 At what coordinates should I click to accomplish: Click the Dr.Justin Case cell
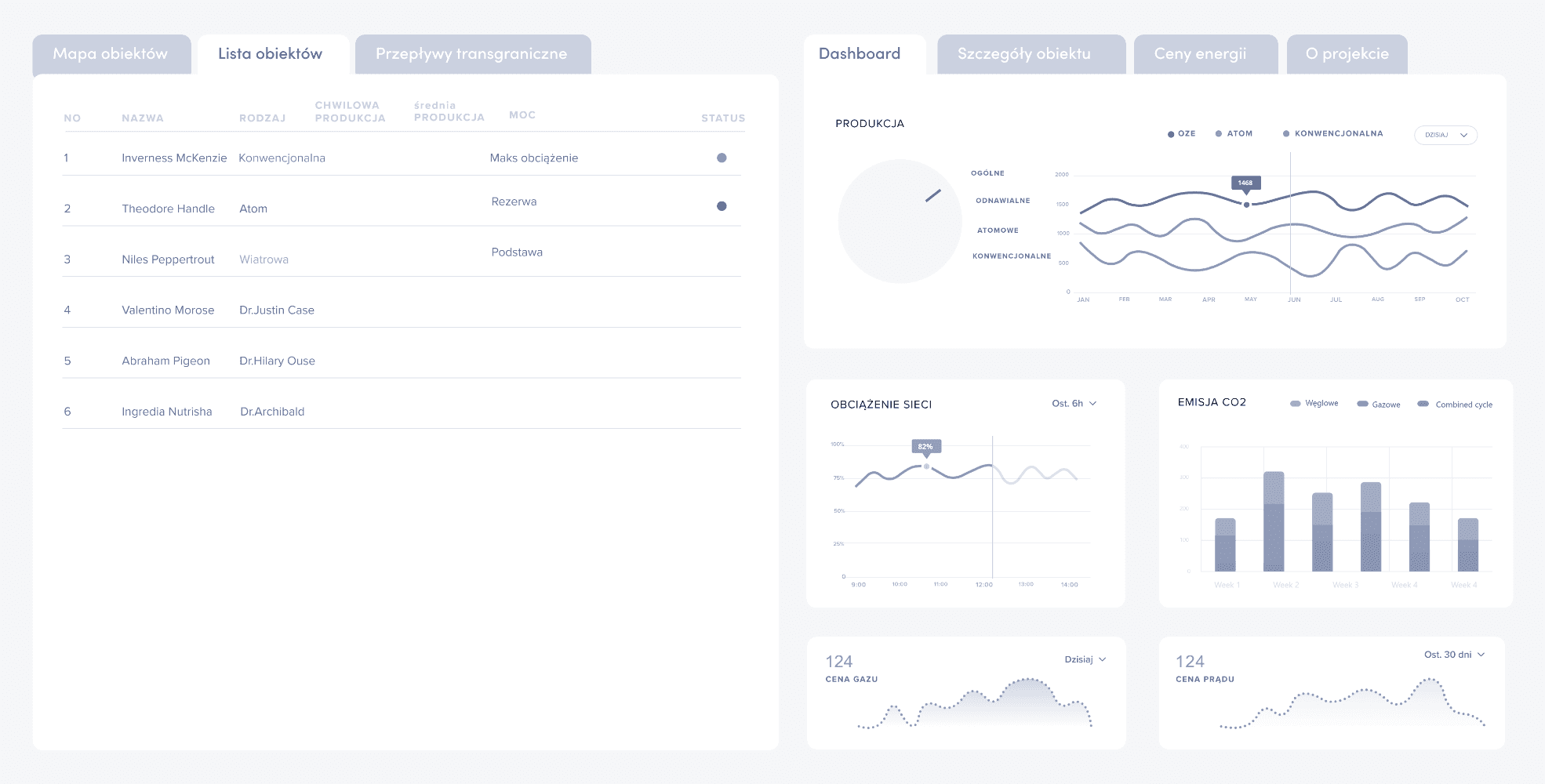point(277,310)
